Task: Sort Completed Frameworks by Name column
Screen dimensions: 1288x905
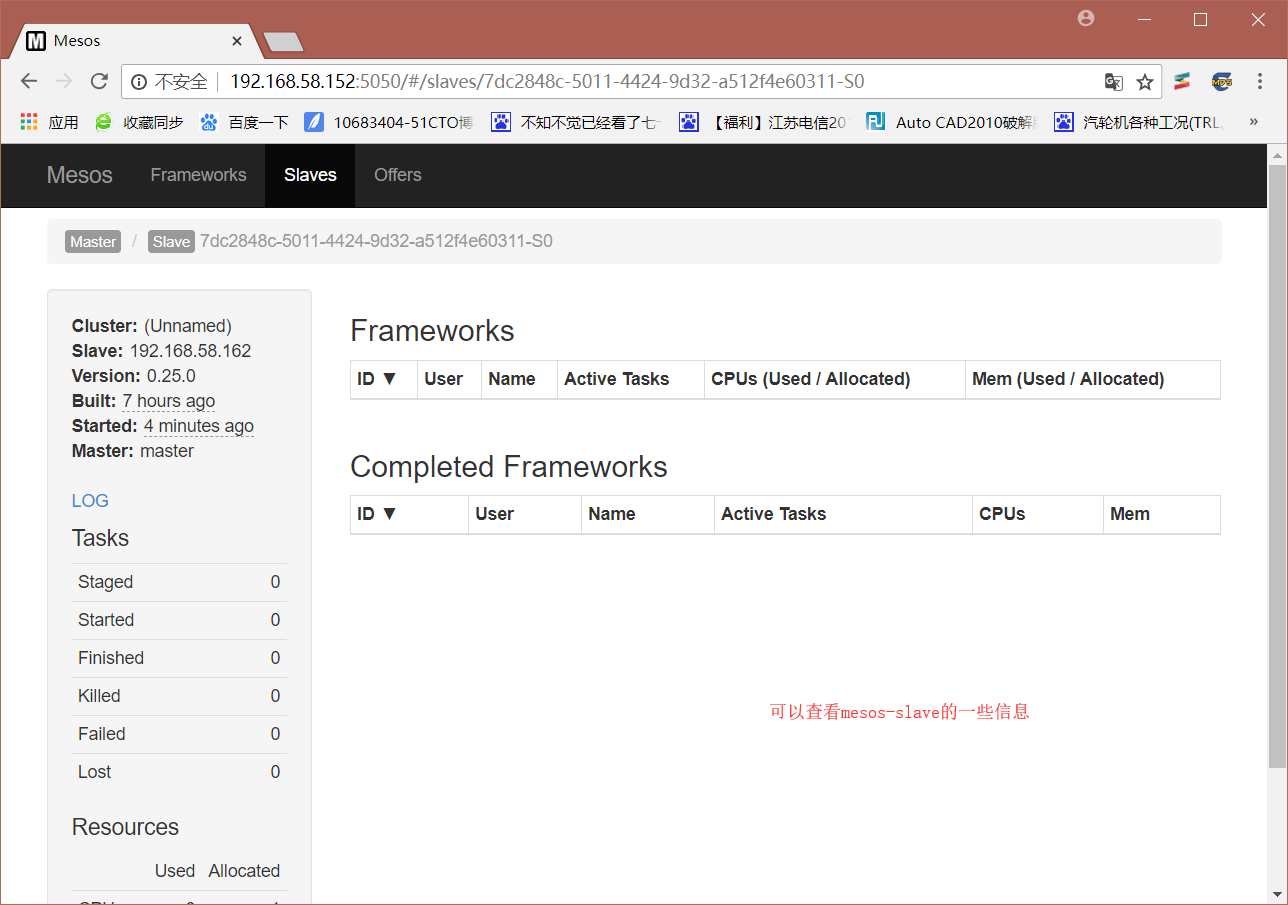Action: (x=648, y=514)
